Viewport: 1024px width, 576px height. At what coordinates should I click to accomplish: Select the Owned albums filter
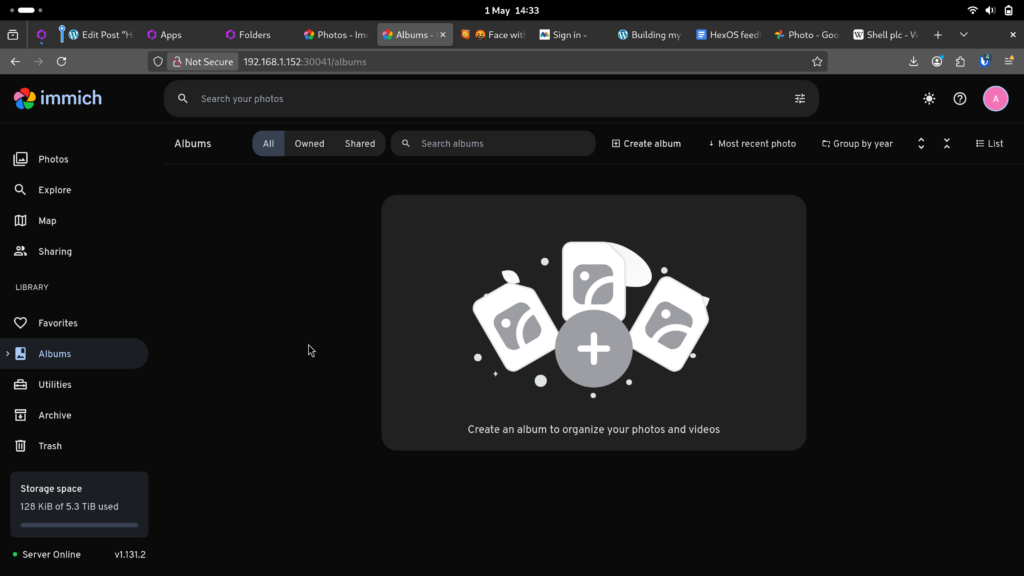[309, 144]
